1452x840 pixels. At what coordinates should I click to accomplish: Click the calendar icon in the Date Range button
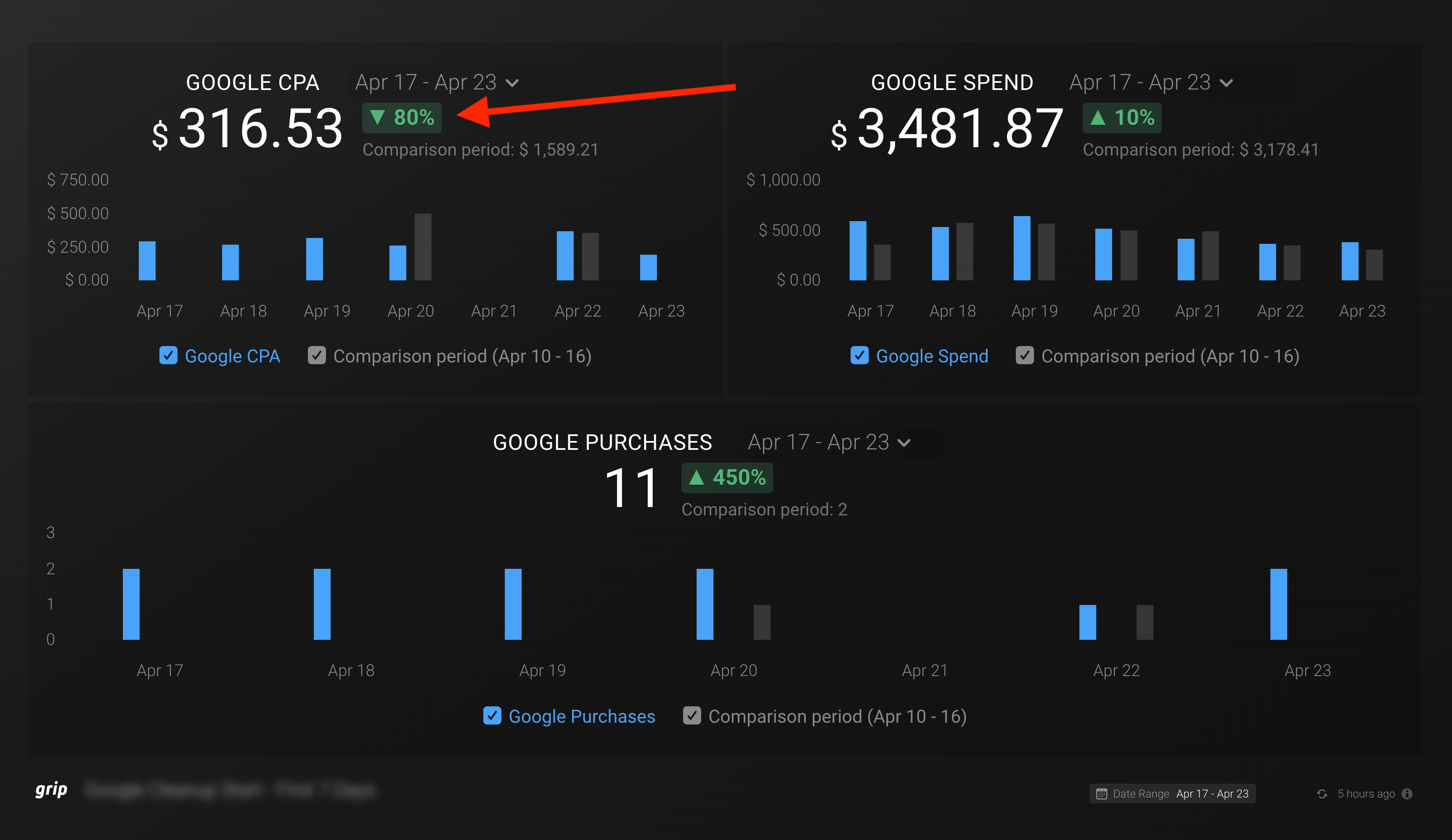[x=1101, y=794]
